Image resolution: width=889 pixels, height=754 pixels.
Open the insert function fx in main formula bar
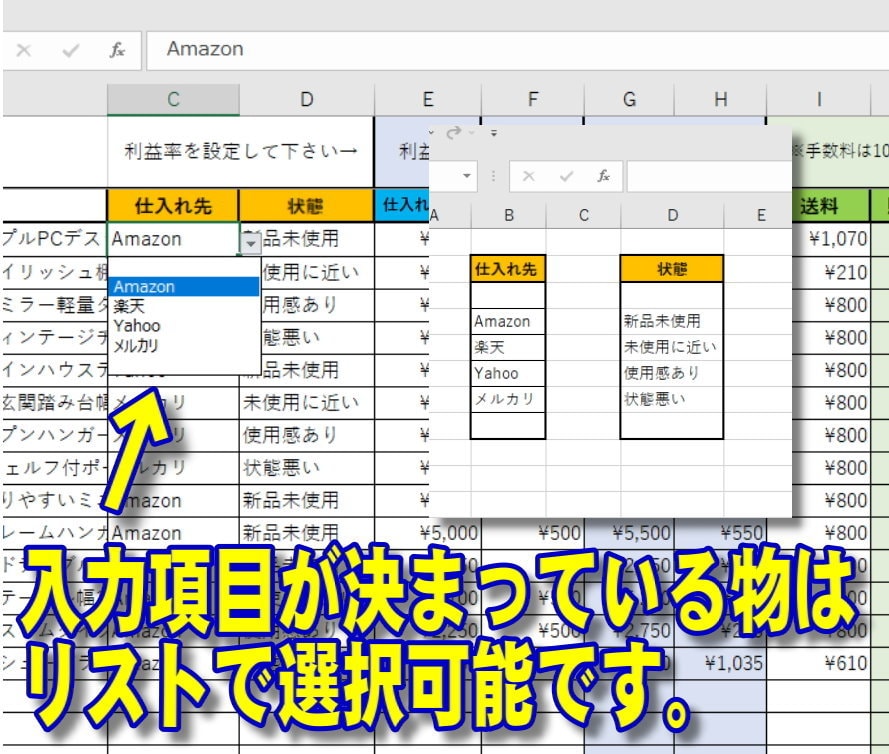pos(117,50)
